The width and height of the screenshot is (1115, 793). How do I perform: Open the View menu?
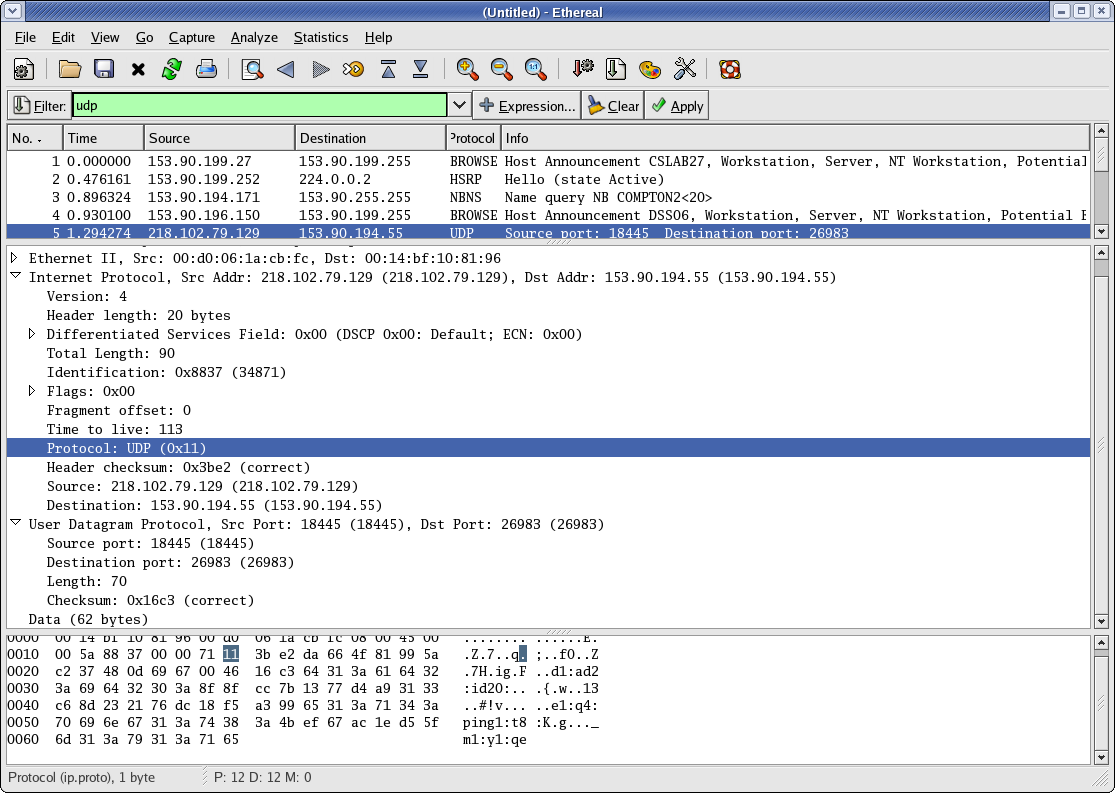[x=105, y=38]
